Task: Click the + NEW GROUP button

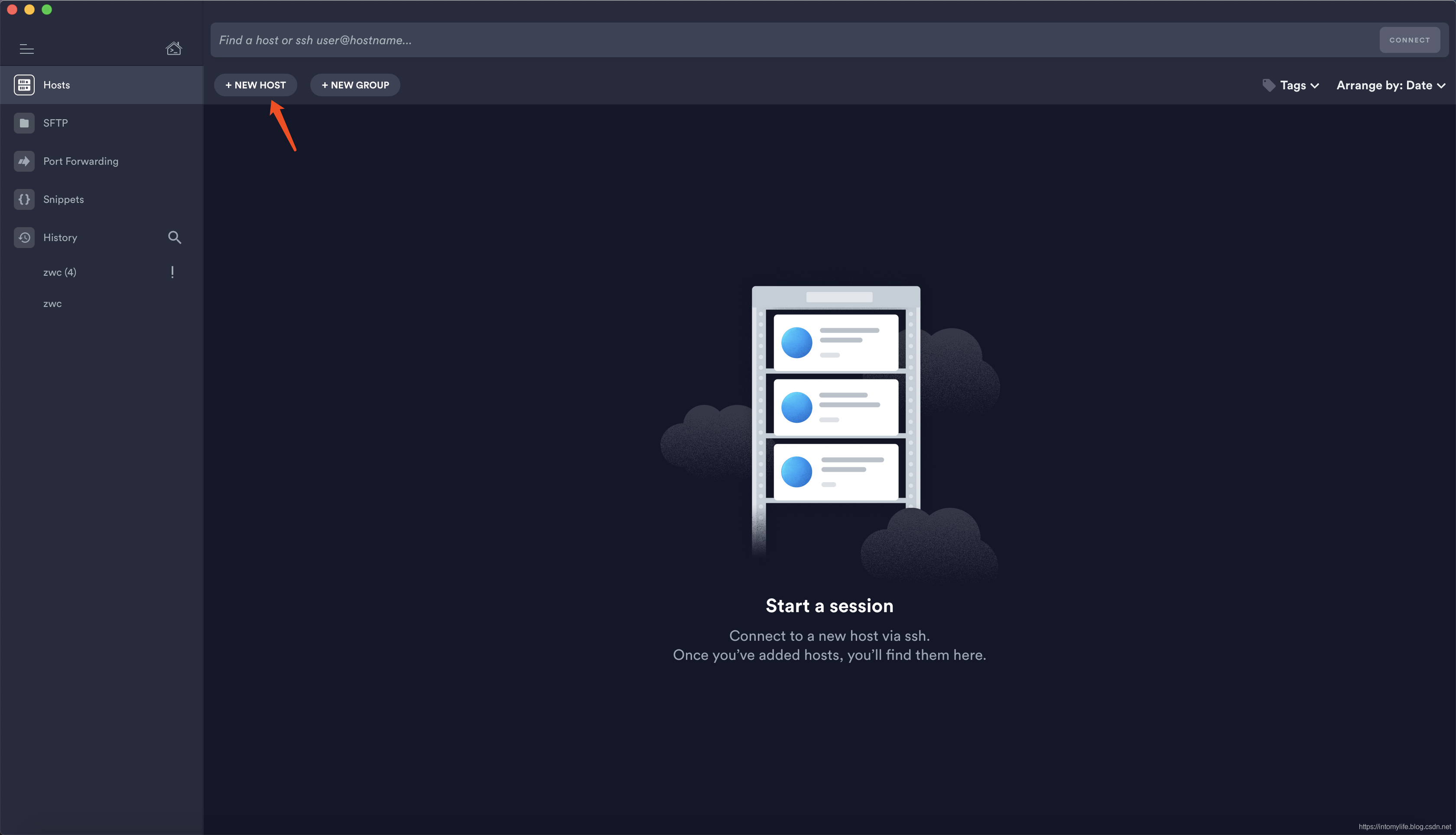Action: [x=355, y=85]
